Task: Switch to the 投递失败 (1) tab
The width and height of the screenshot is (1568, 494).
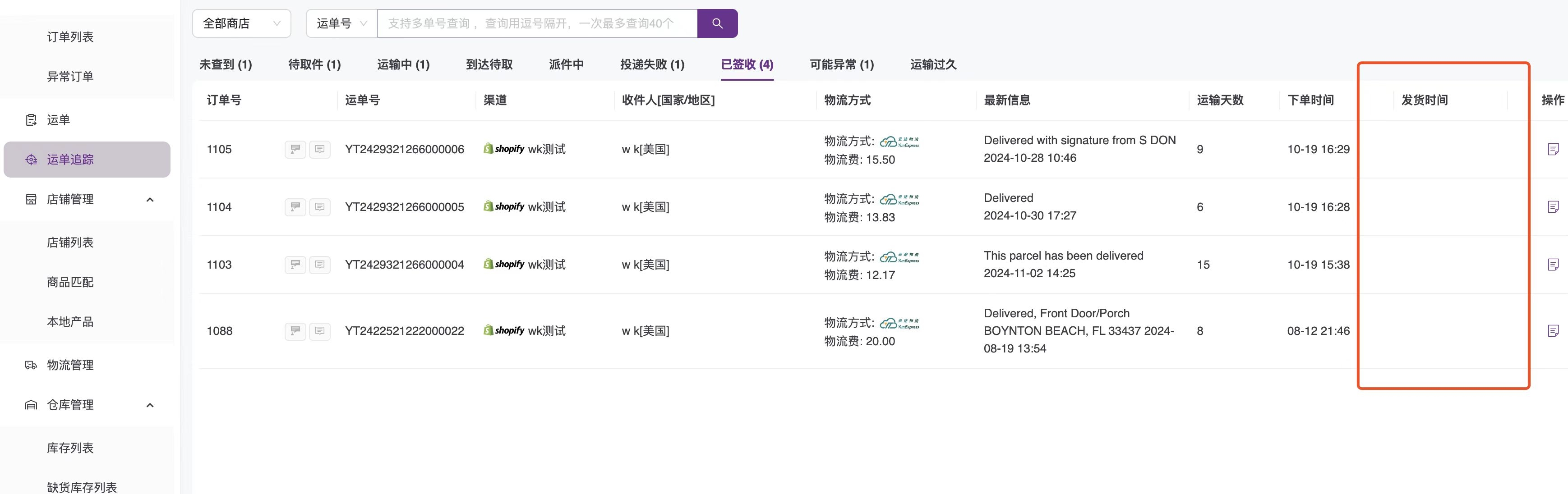Action: pos(653,64)
